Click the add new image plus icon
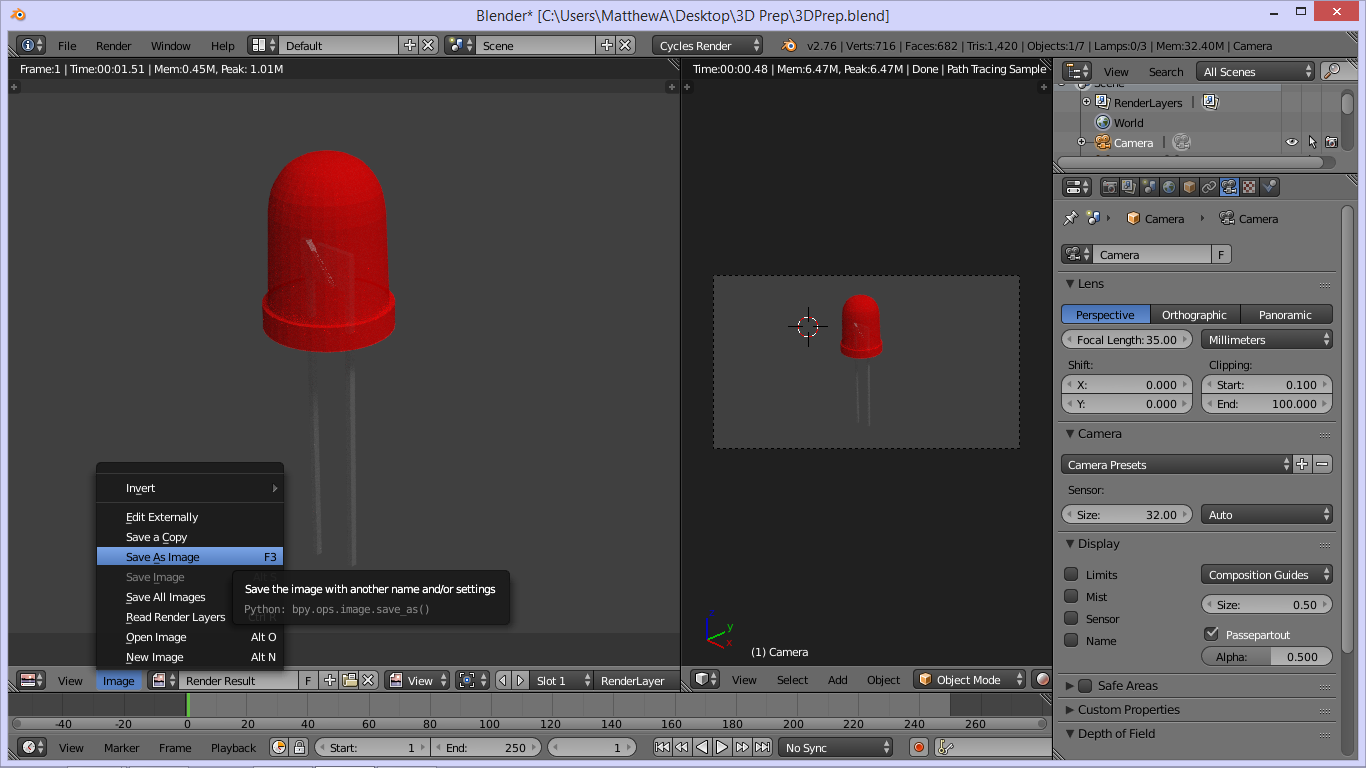1366x768 pixels. pyautogui.click(x=330, y=680)
